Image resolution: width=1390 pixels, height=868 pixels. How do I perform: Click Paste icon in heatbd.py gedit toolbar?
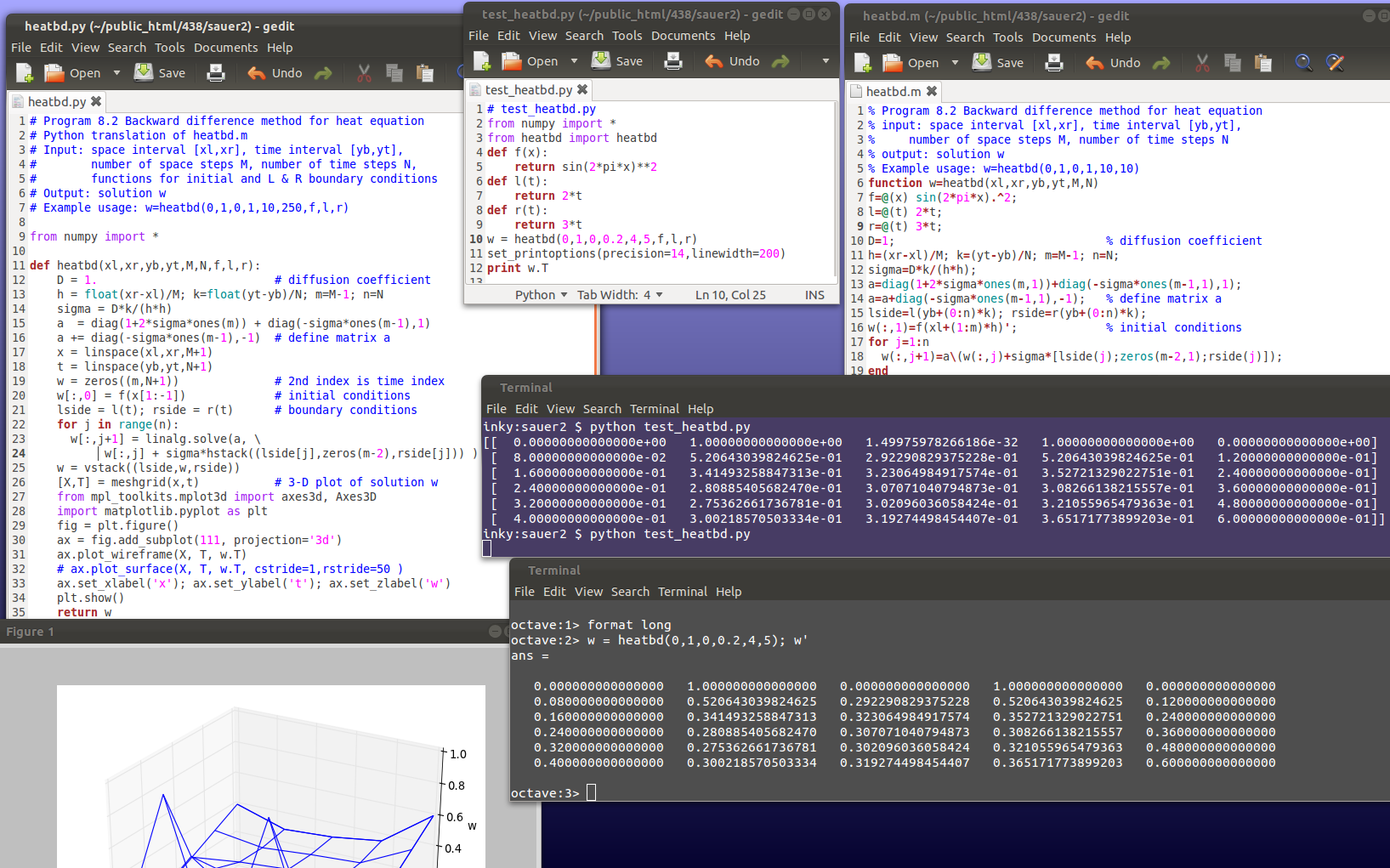(x=425, y=73)
